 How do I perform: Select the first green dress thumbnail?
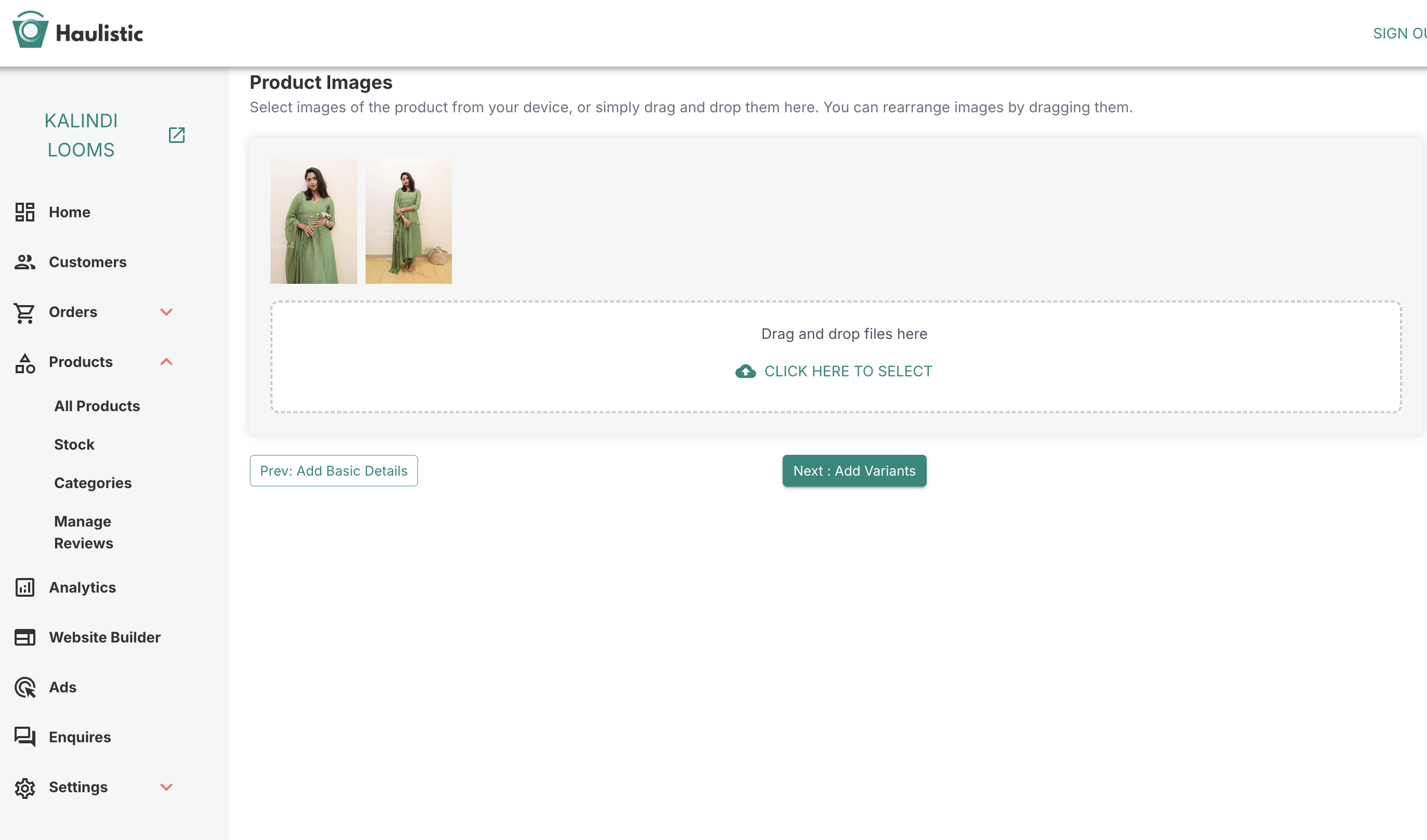[313, 221]
